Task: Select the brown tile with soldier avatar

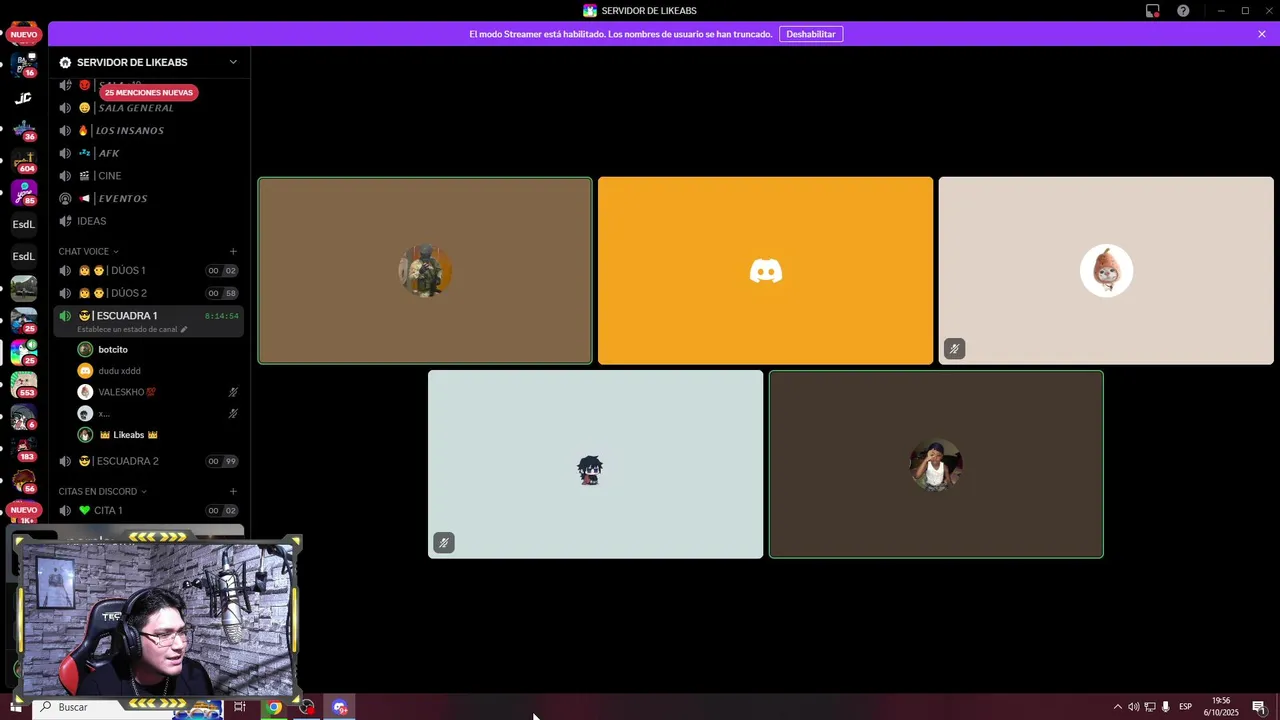Action: (x=425, y=271)
